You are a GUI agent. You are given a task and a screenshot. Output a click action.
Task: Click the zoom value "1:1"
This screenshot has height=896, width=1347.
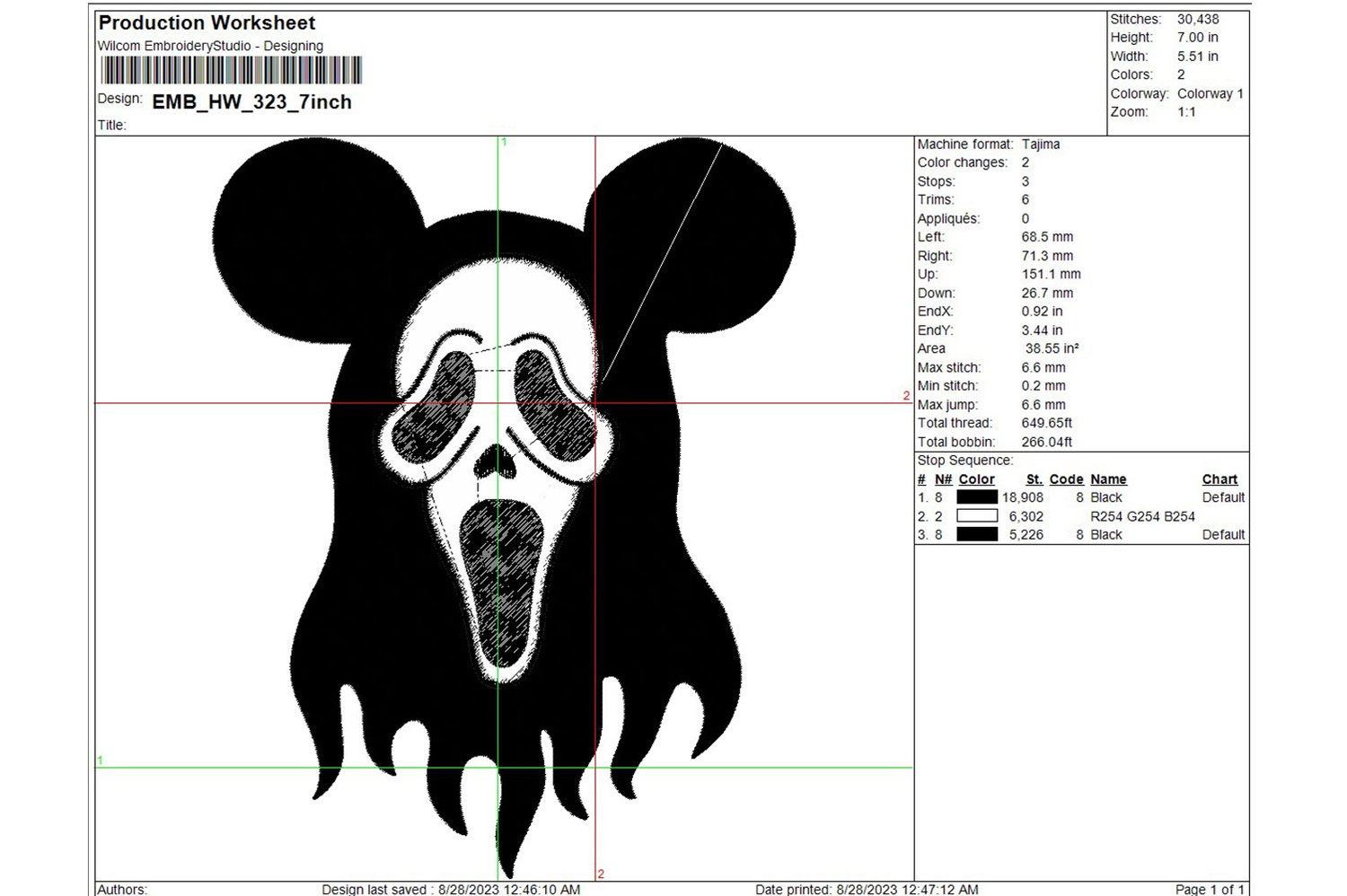(x=1186, y=112)
